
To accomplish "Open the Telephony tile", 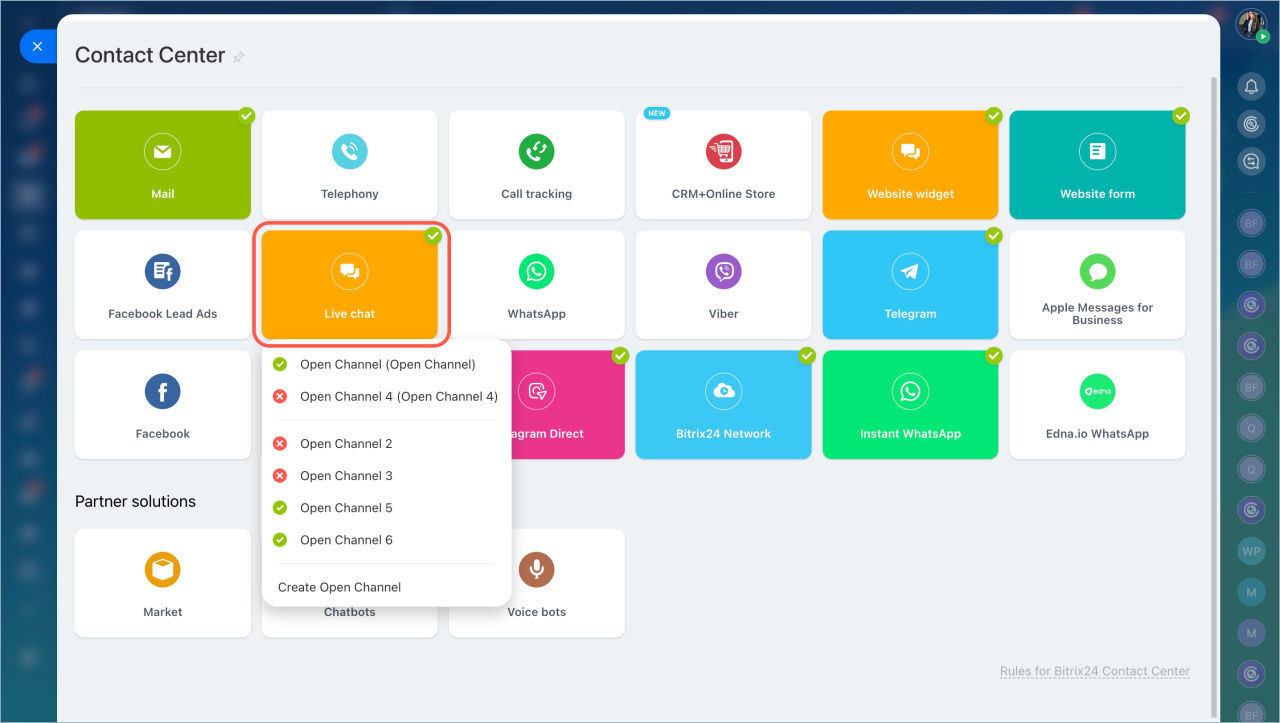I will [x=349, y=165].
